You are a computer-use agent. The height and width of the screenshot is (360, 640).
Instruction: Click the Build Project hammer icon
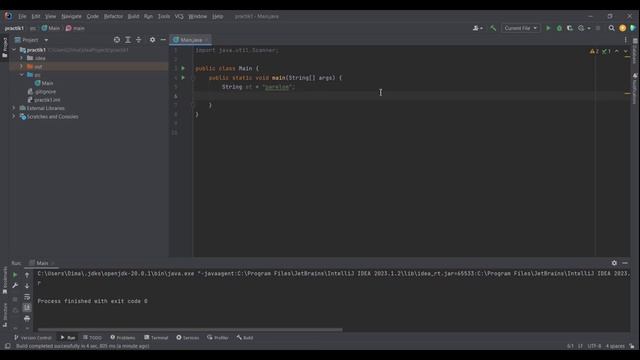(x=493, y=28)
